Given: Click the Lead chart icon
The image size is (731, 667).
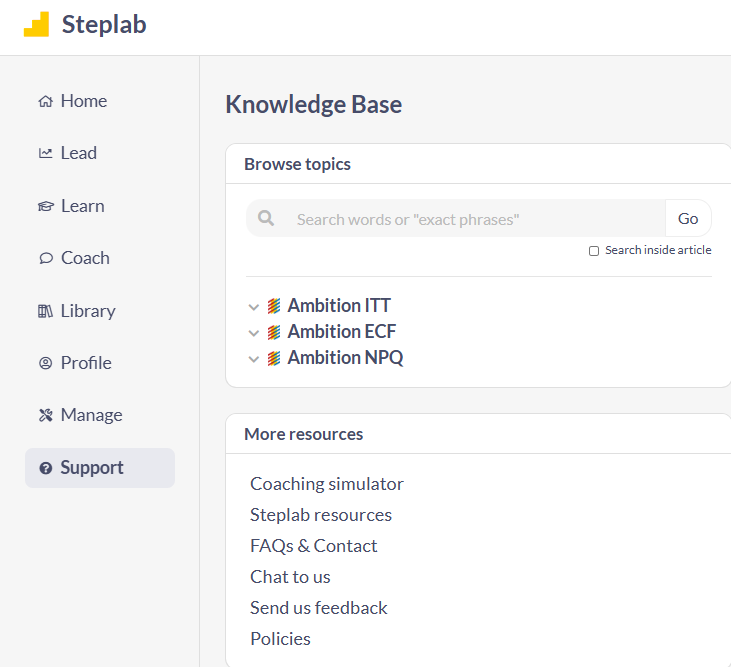Looking at the screenshot, I should click(x=45, y=153).
